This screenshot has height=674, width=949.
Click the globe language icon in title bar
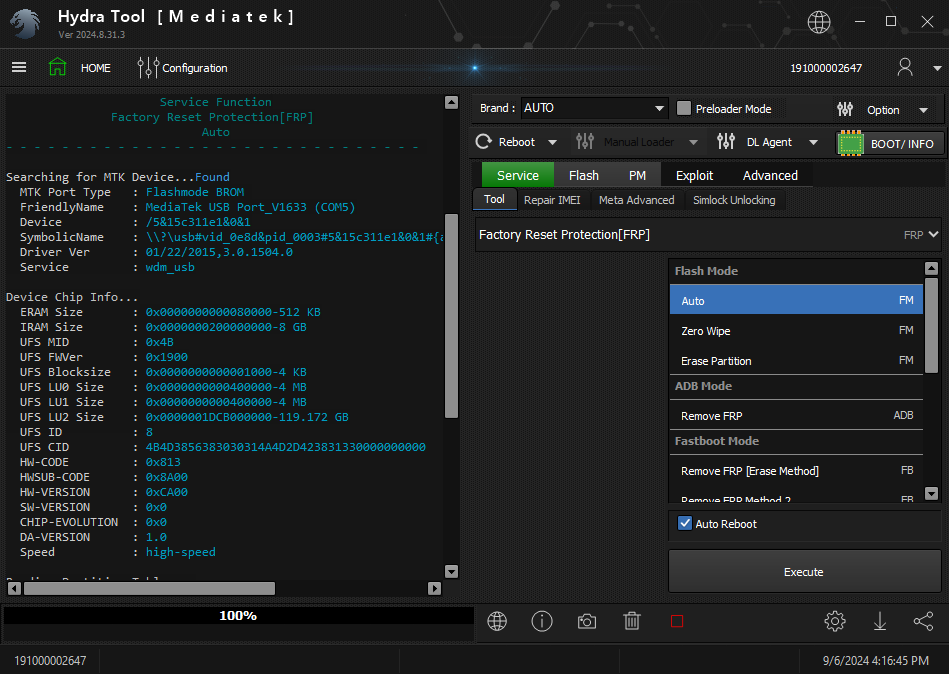coord(818,22)
